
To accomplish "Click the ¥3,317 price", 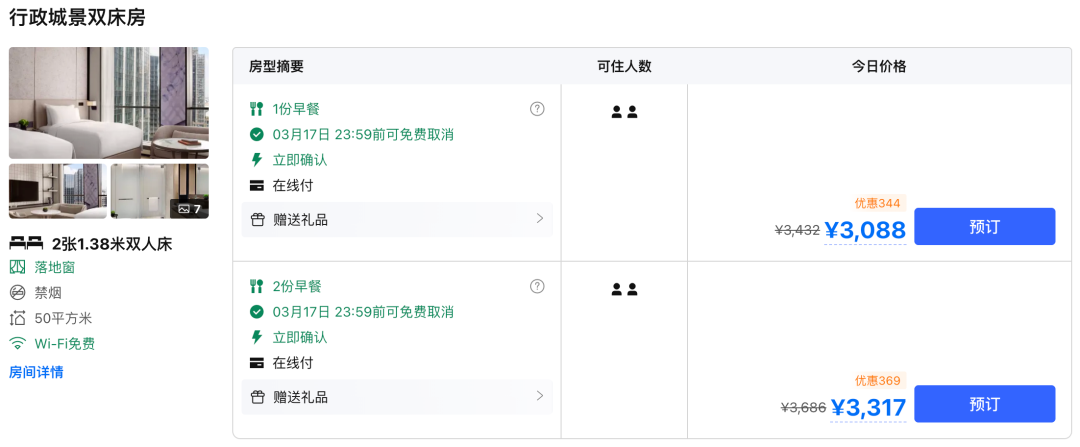I will [x=868, y=408].
